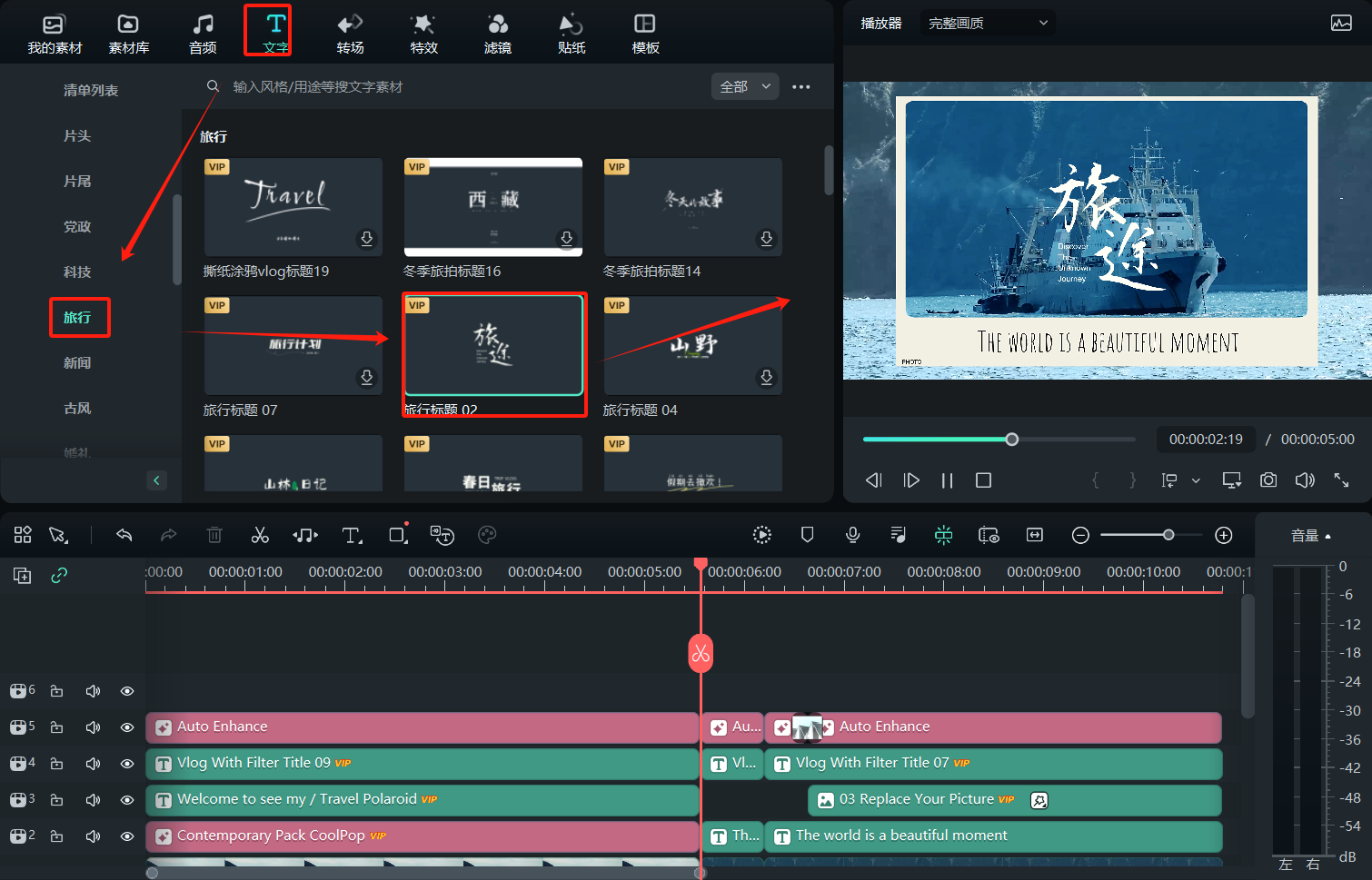The width and height of the screenshot is (1372, 880).
Task: Click the more options ellipsis beside 全部
Action: pyautogui.click(x=800, y=87)
